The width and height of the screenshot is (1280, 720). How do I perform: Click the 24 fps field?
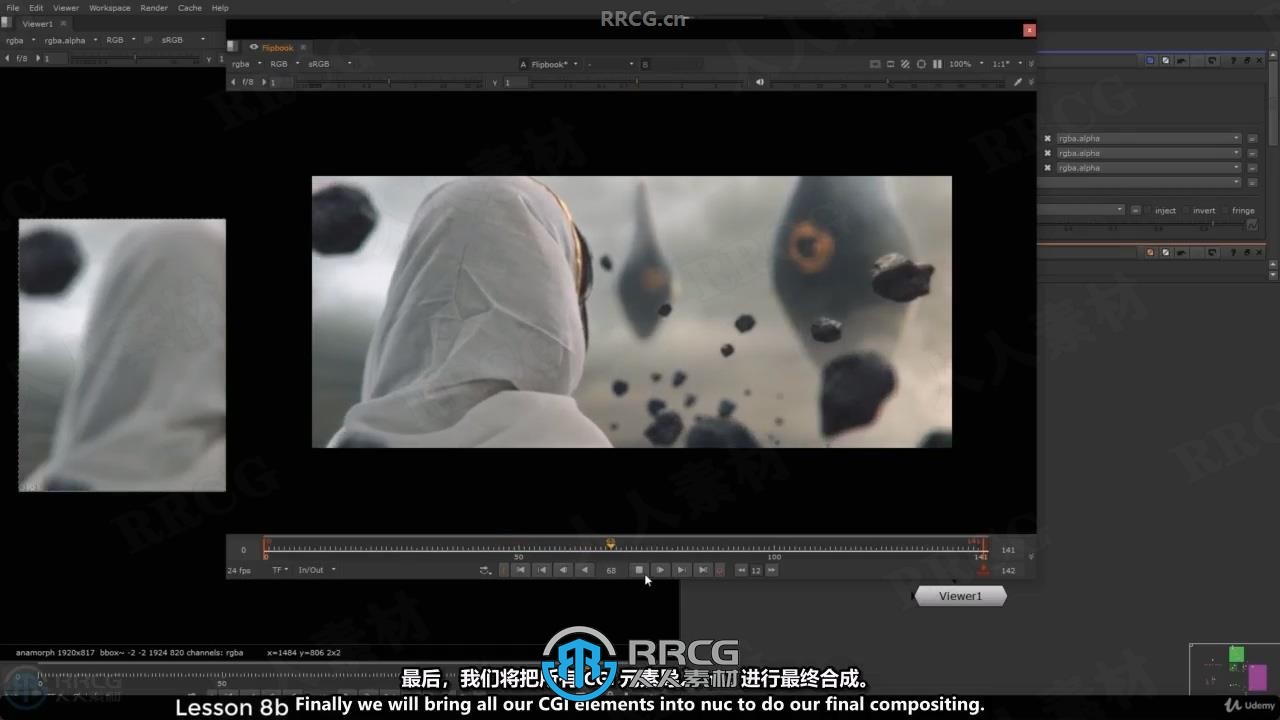click(x=238, y=570)
